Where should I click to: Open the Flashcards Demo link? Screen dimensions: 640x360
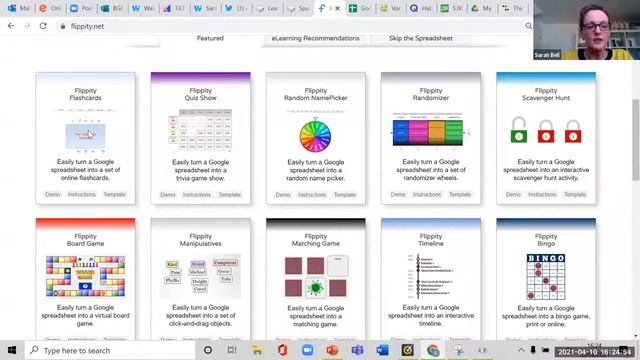[53, 194]
